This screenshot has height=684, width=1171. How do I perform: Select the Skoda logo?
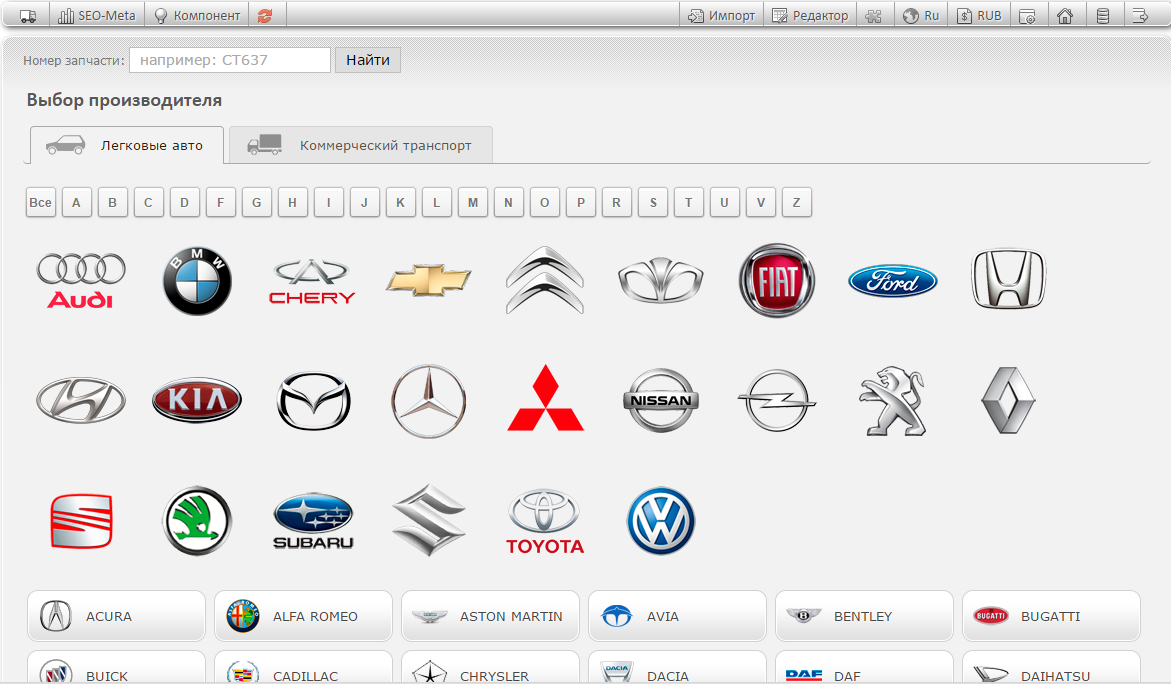pos(197,520)
